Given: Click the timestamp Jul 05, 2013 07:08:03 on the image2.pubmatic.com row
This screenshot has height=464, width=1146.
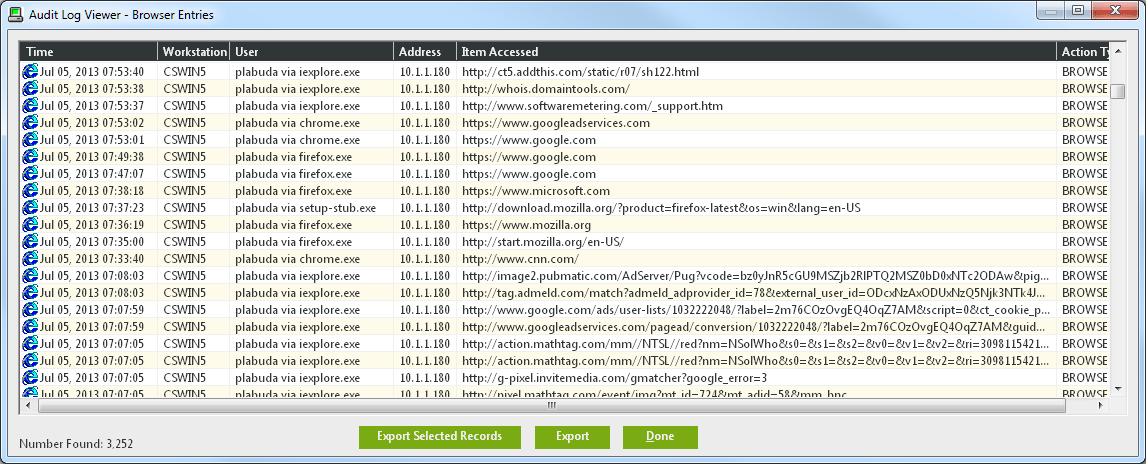Looking at the screenshot, I should pyautogui.click(x=92, y=275).
